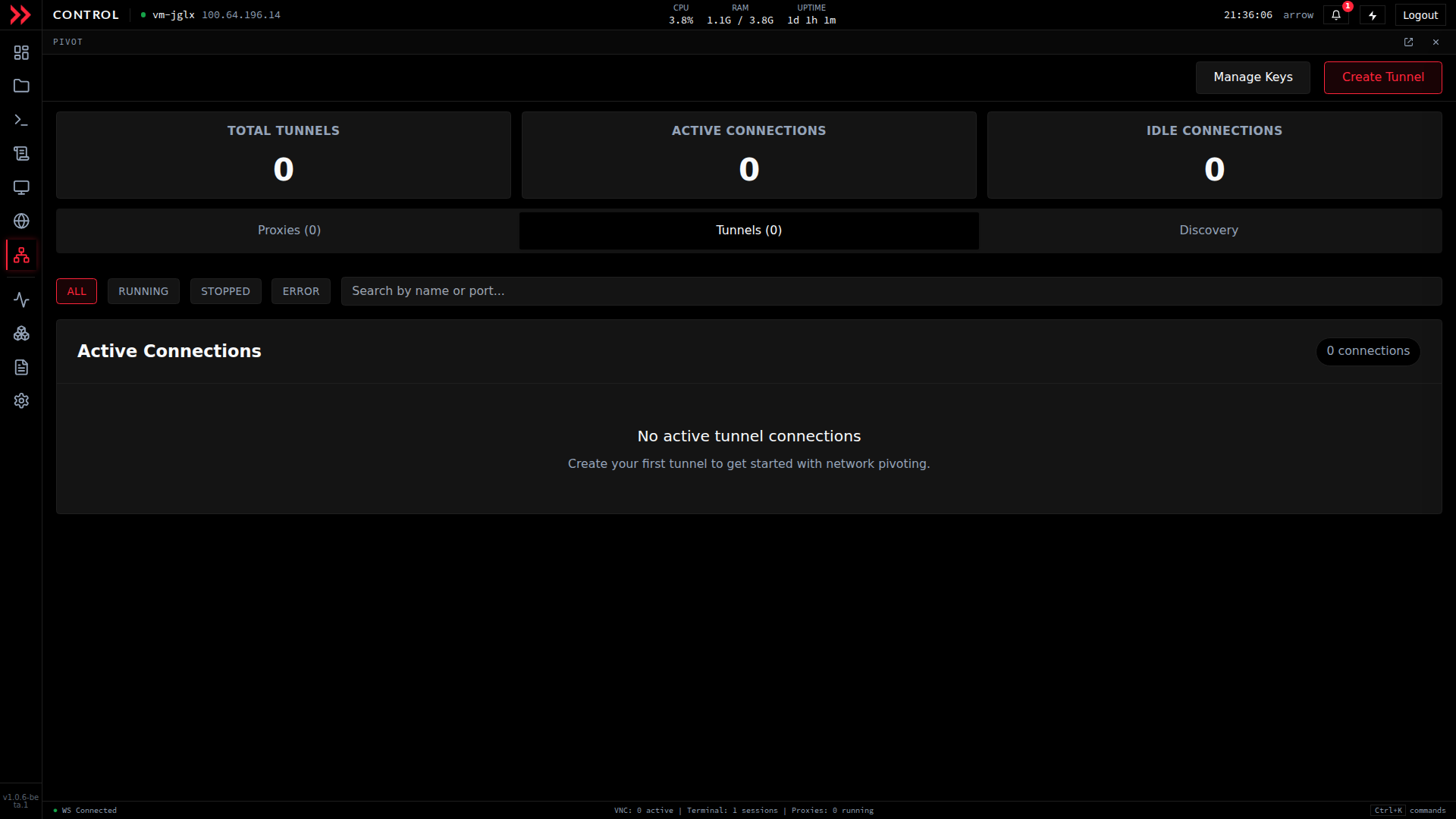Click the CONTROL title text

click(86, 15)
